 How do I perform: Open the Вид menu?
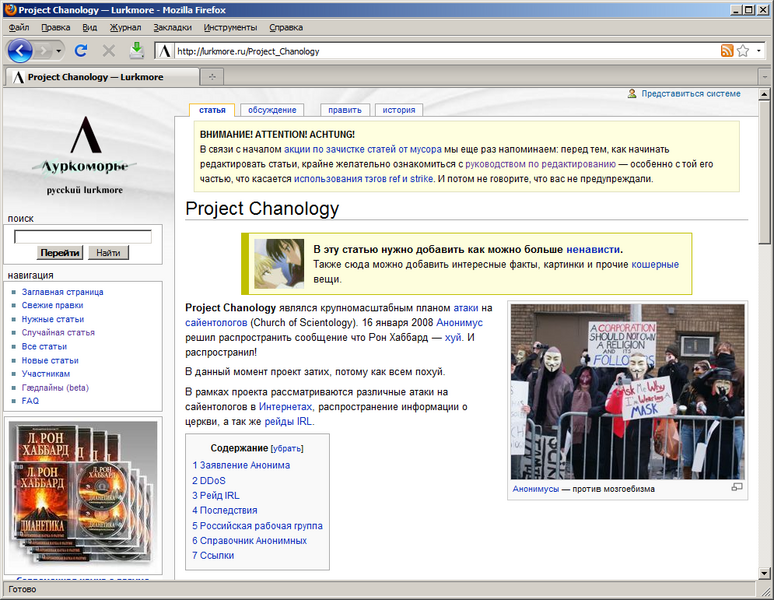tap(89, 27)
